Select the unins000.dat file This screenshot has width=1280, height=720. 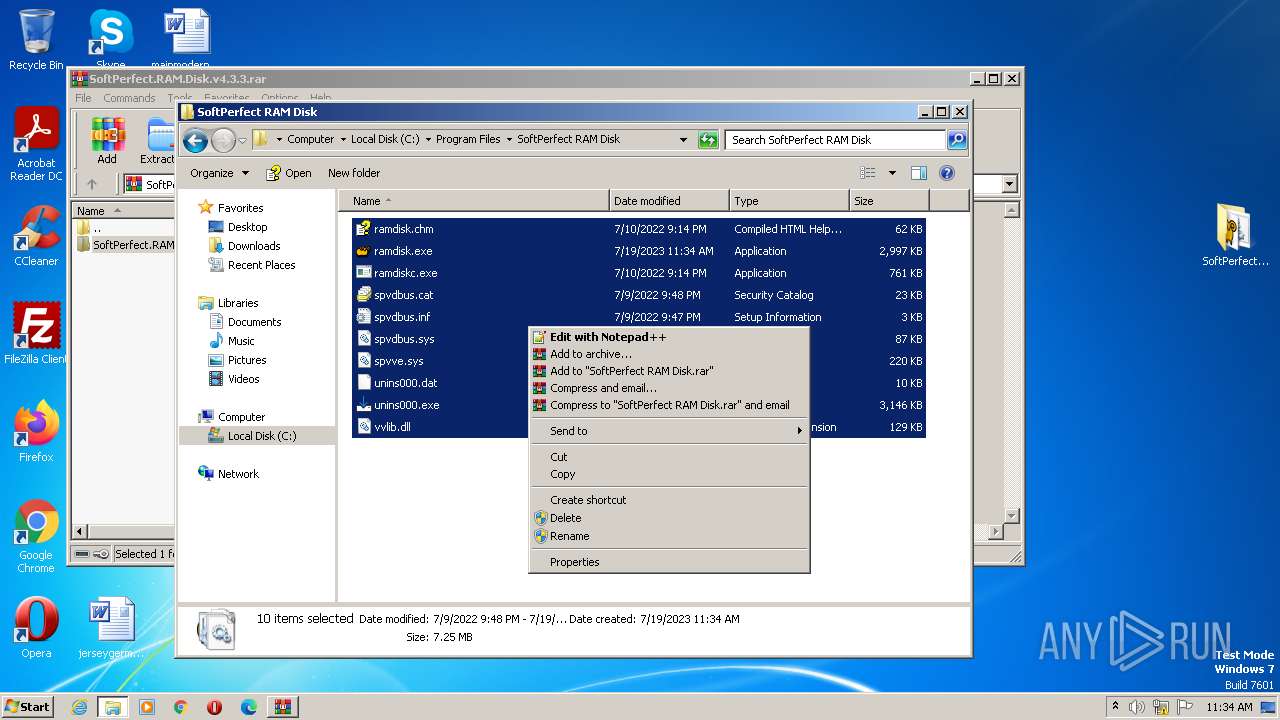(x=405, y=383)
